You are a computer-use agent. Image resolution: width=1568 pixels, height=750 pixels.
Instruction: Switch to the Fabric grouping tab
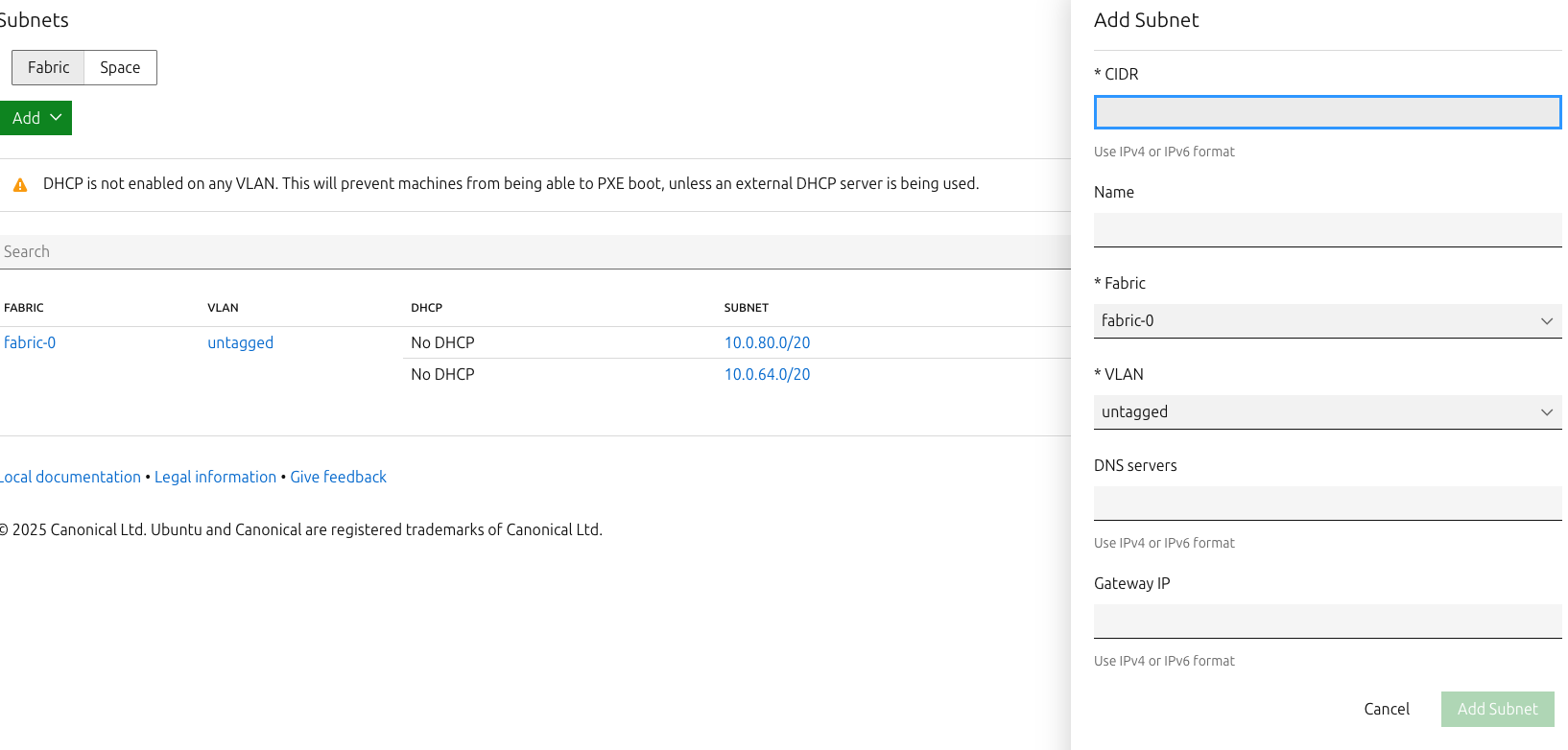click(x=49, y=68)
